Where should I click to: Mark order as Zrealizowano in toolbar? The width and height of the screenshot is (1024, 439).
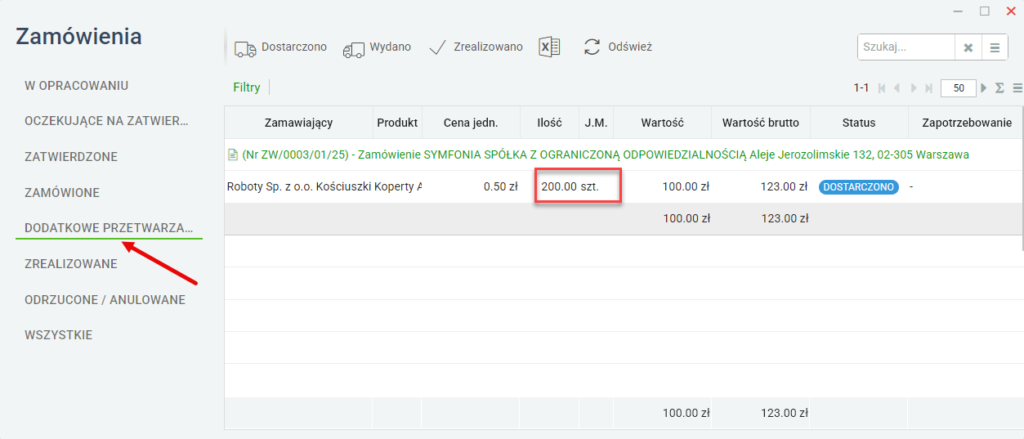coord(476,48)
